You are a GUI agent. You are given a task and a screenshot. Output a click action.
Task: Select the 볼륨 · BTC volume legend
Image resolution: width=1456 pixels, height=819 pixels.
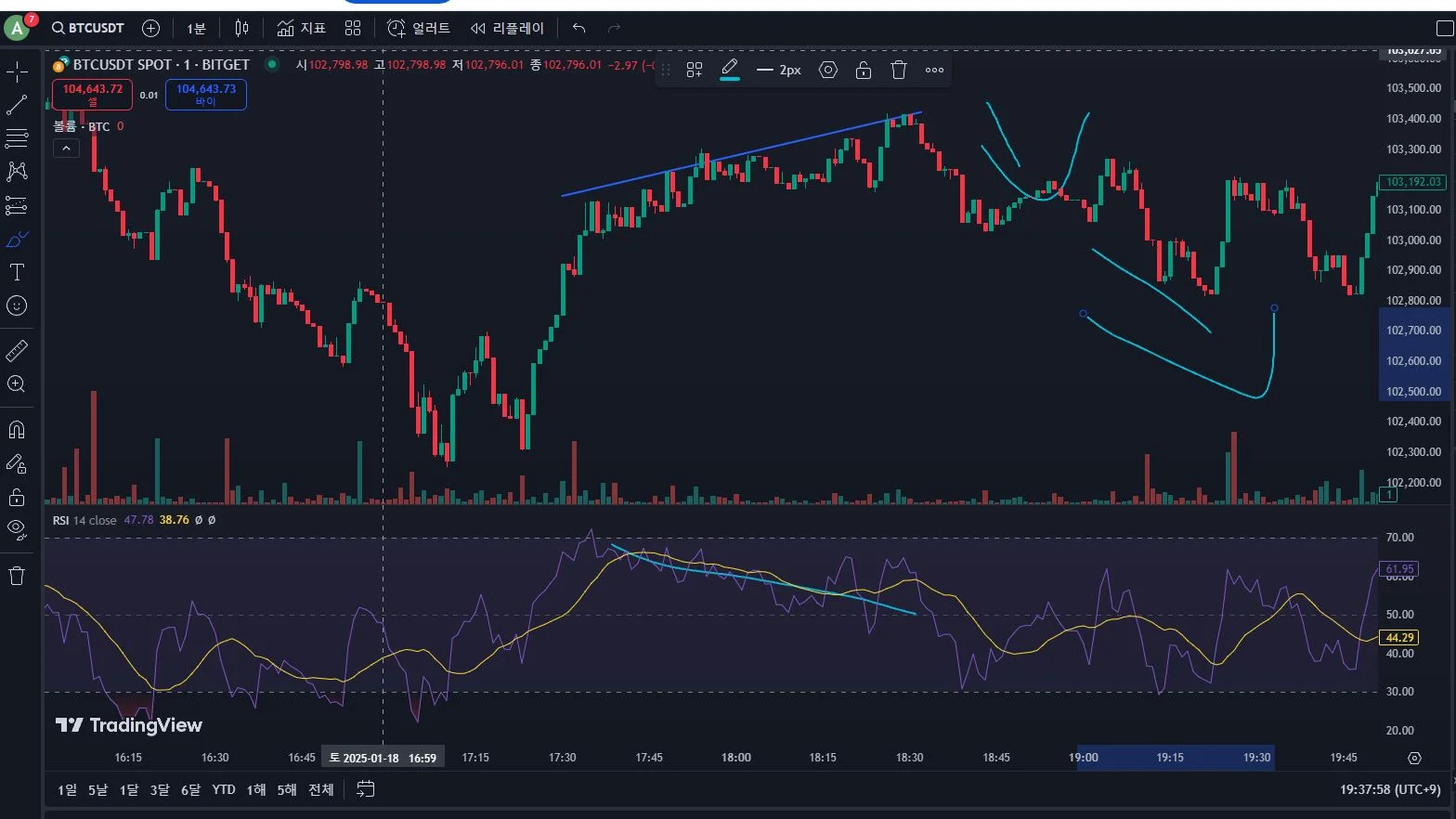pos(81,126)
